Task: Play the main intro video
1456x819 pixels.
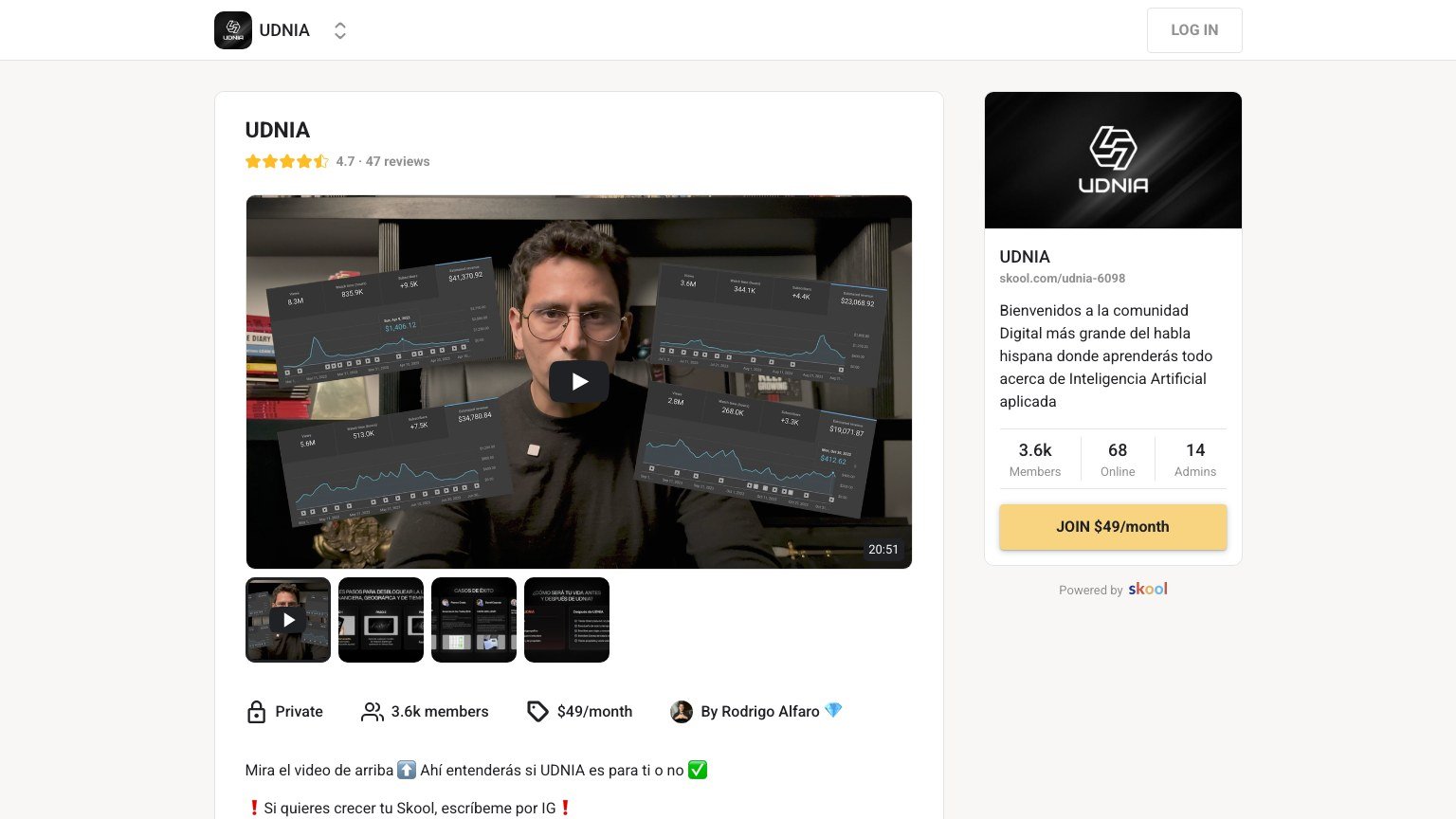Action: [x=579, y=382]
